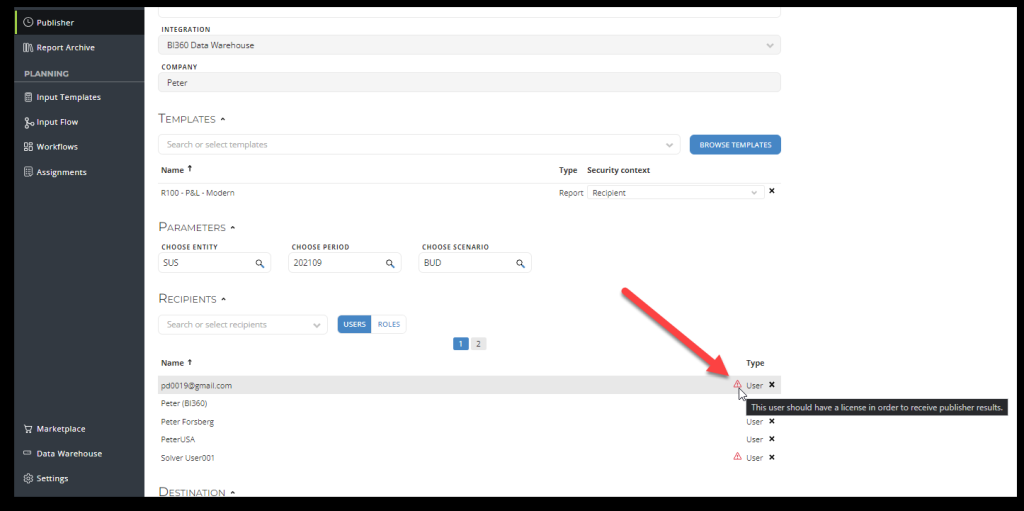The width and height of the screenshot is (1024, 511).
Task: Click the search icon in Choose Entity field
Action: [x=259, y=263]
